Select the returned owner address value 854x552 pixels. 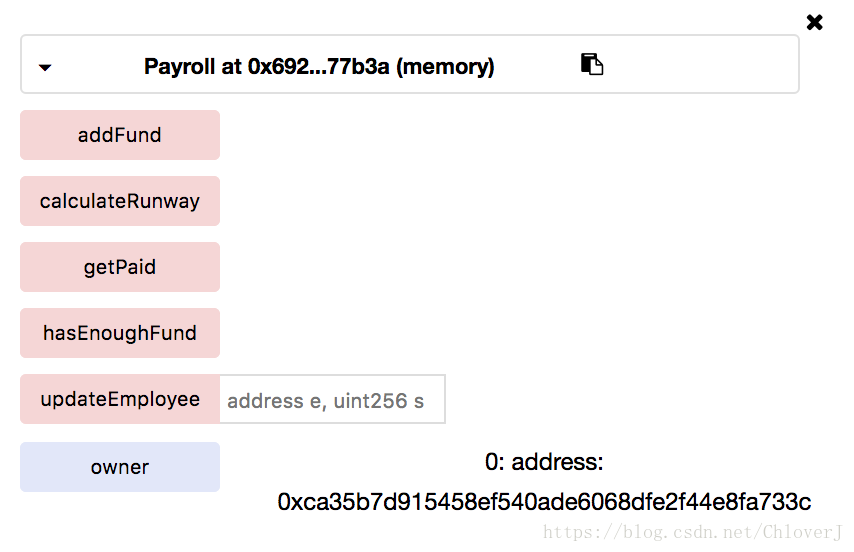544,502
